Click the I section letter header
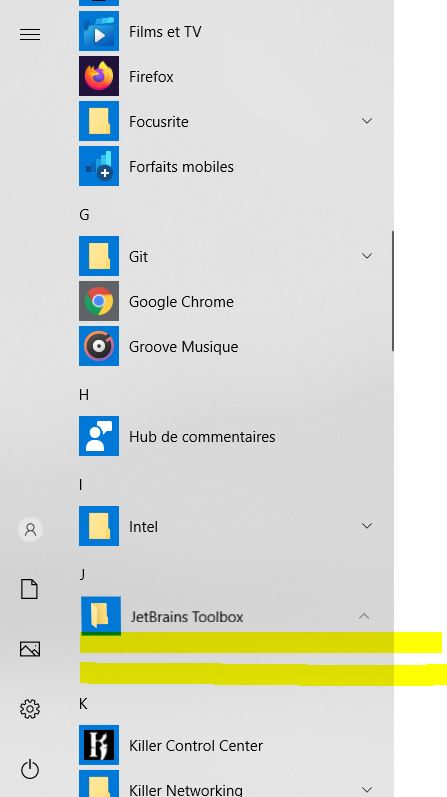Screen dimensions: 447x797 click(80, 485)
